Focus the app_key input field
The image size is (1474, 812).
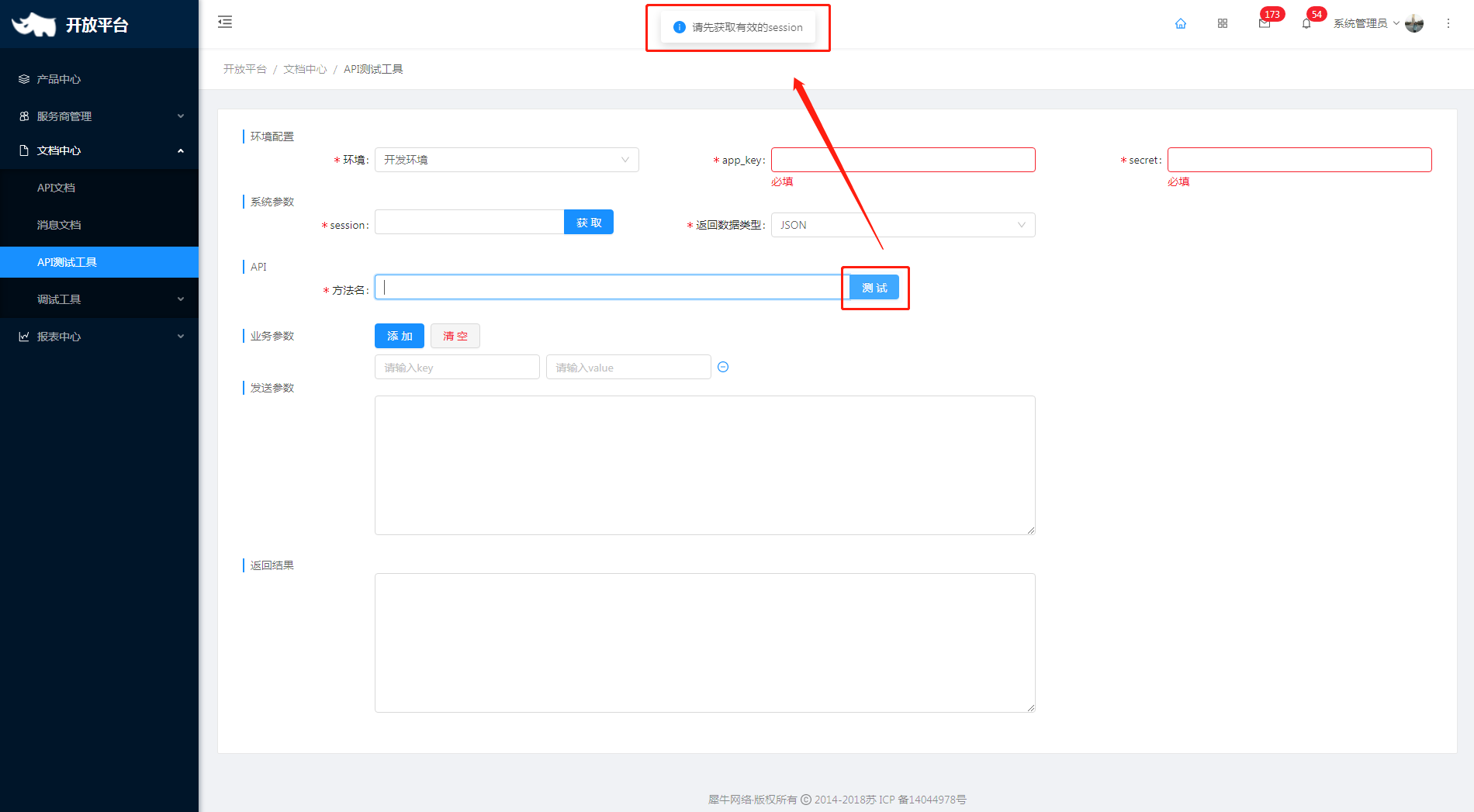click(x=903, y=160)
